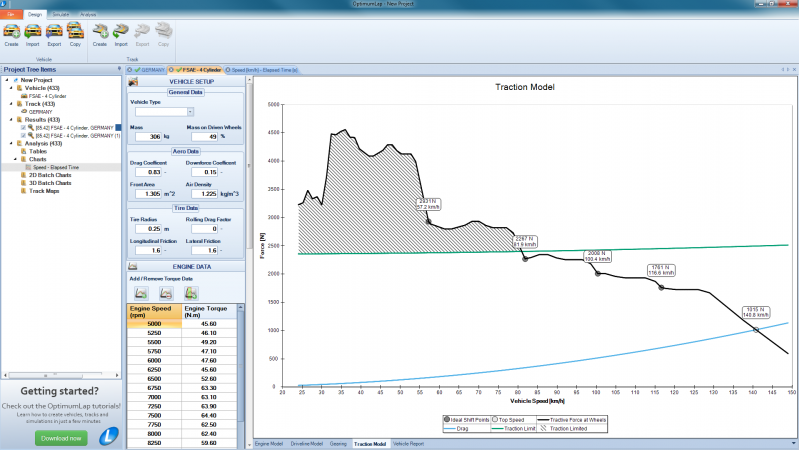Click the project tree horizontal scrollbar
799x450 pixels.
pos(61,375)
